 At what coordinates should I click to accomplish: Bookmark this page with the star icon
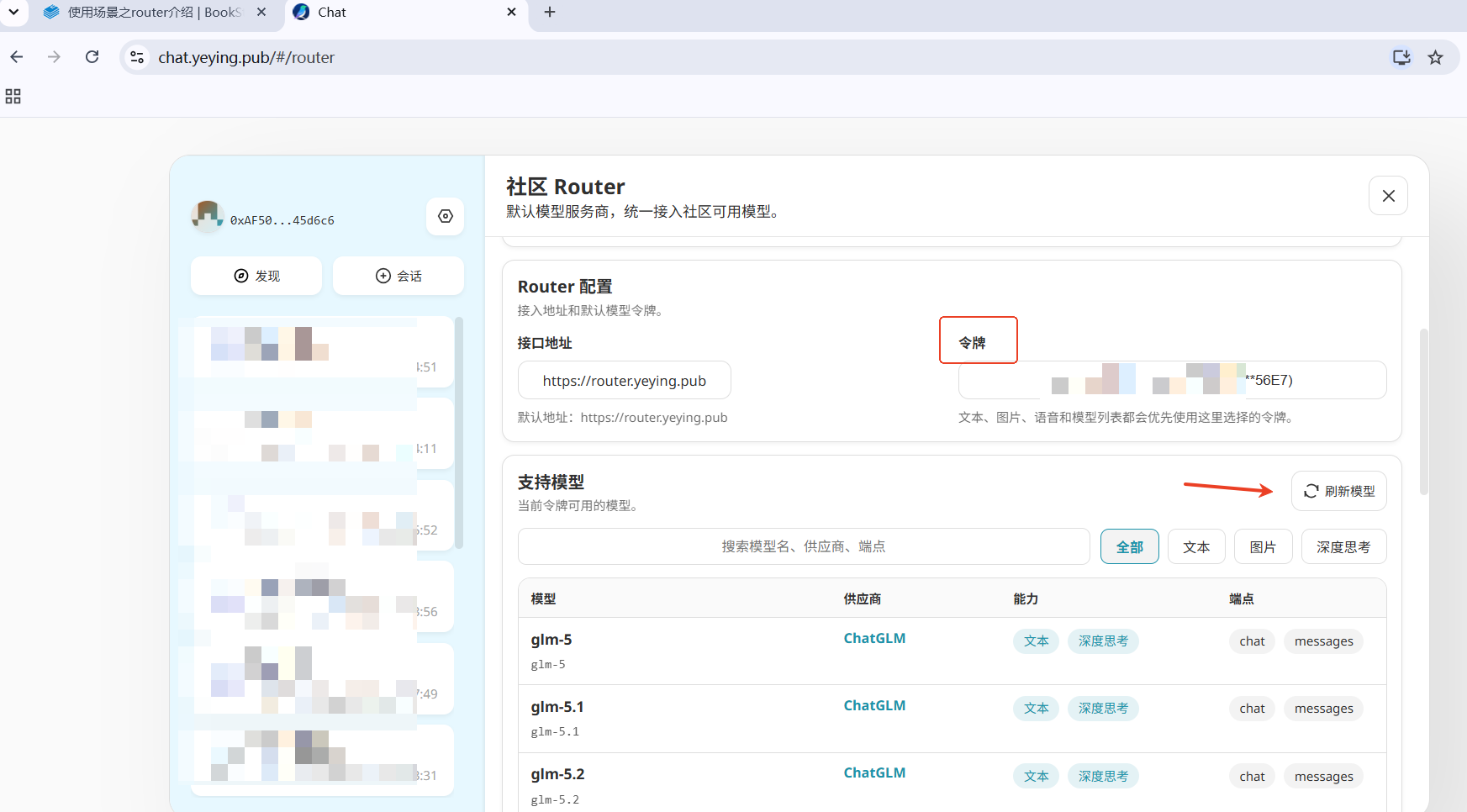1435,57
